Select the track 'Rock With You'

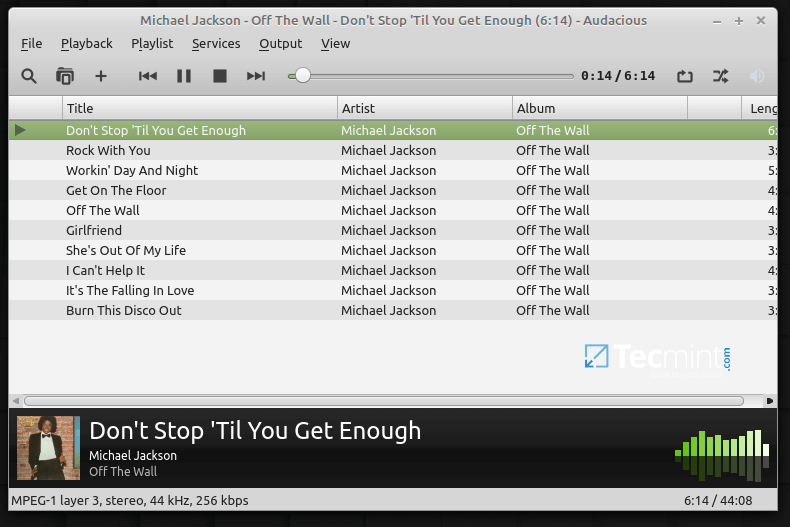[393, 151]
